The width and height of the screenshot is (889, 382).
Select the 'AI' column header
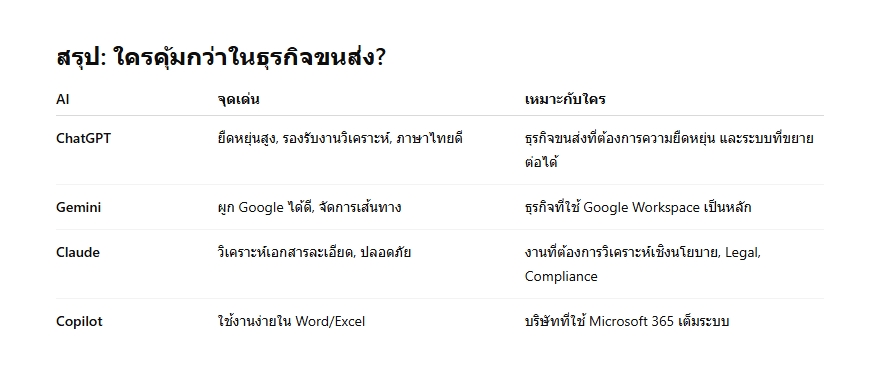point(62,99)
